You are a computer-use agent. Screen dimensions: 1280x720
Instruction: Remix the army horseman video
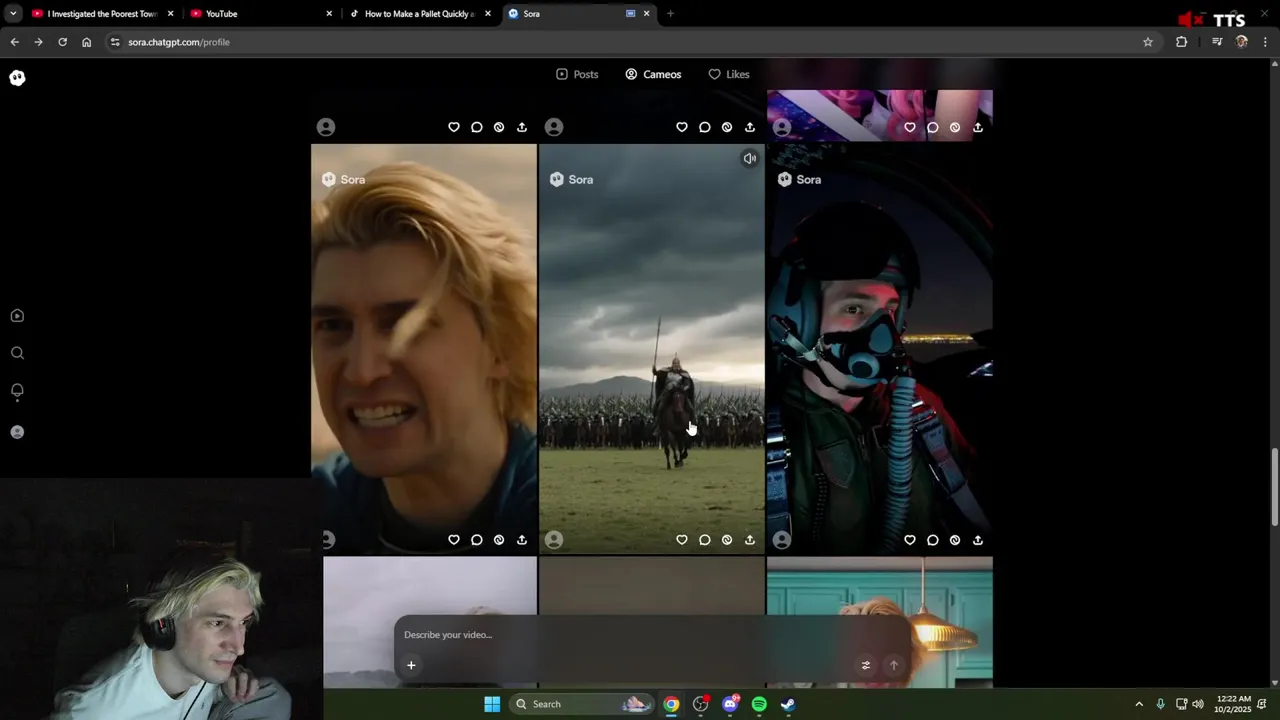[727, 540]
